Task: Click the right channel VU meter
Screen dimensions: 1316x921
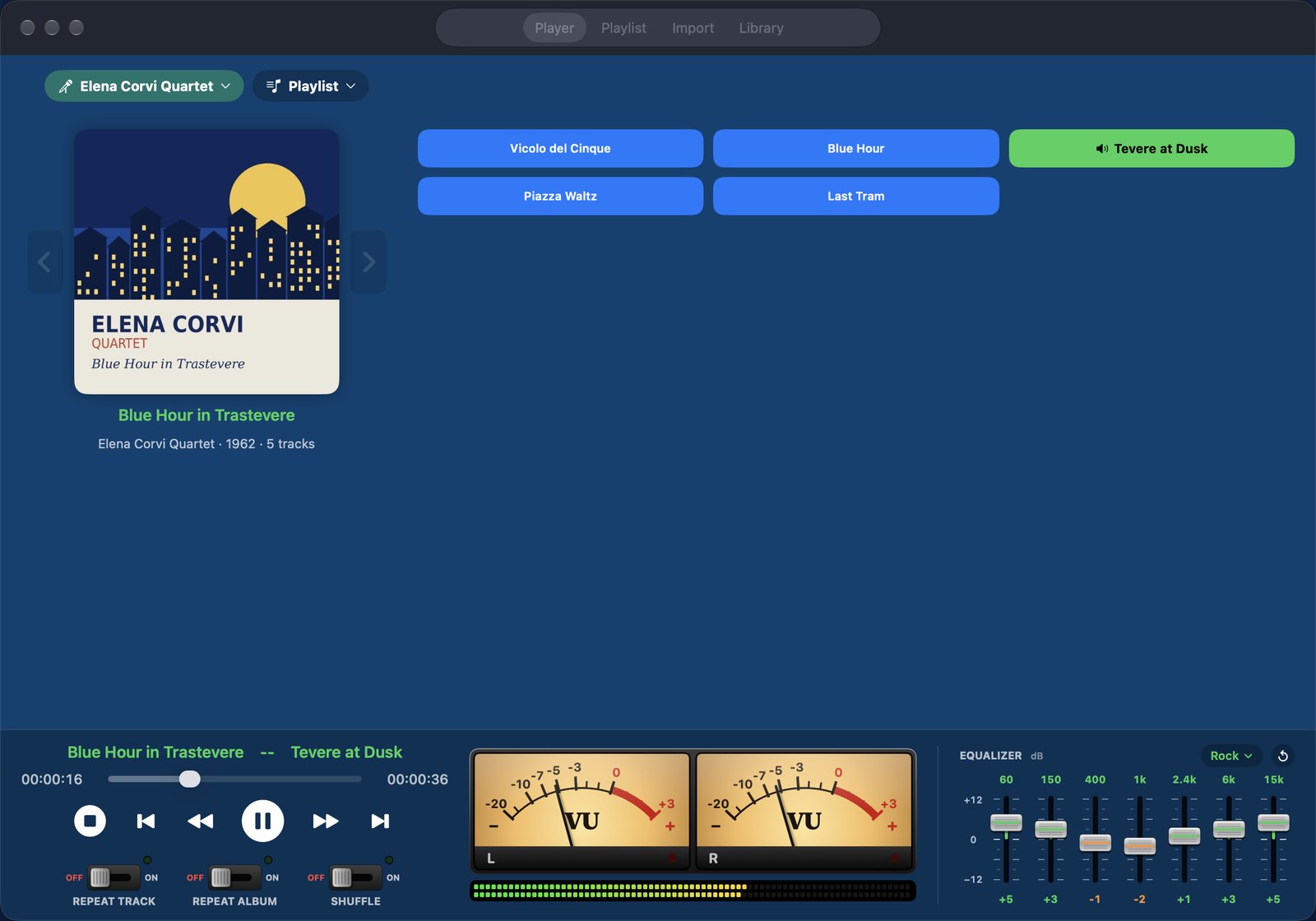Action: coord(804,811)
